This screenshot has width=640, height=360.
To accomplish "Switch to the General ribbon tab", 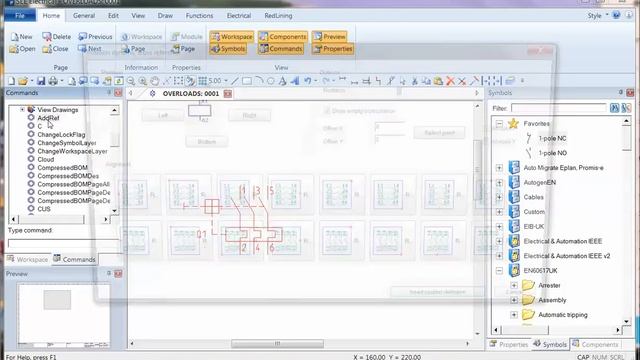I will click(84, 16).
